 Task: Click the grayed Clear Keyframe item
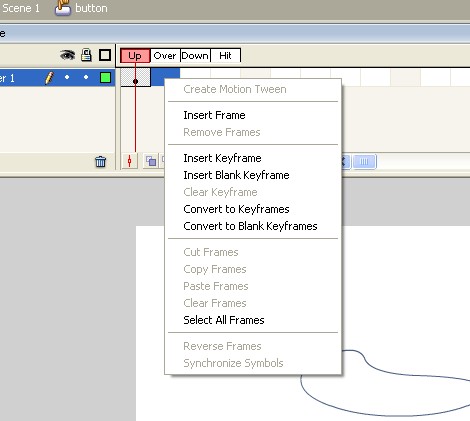pos(253,192)
